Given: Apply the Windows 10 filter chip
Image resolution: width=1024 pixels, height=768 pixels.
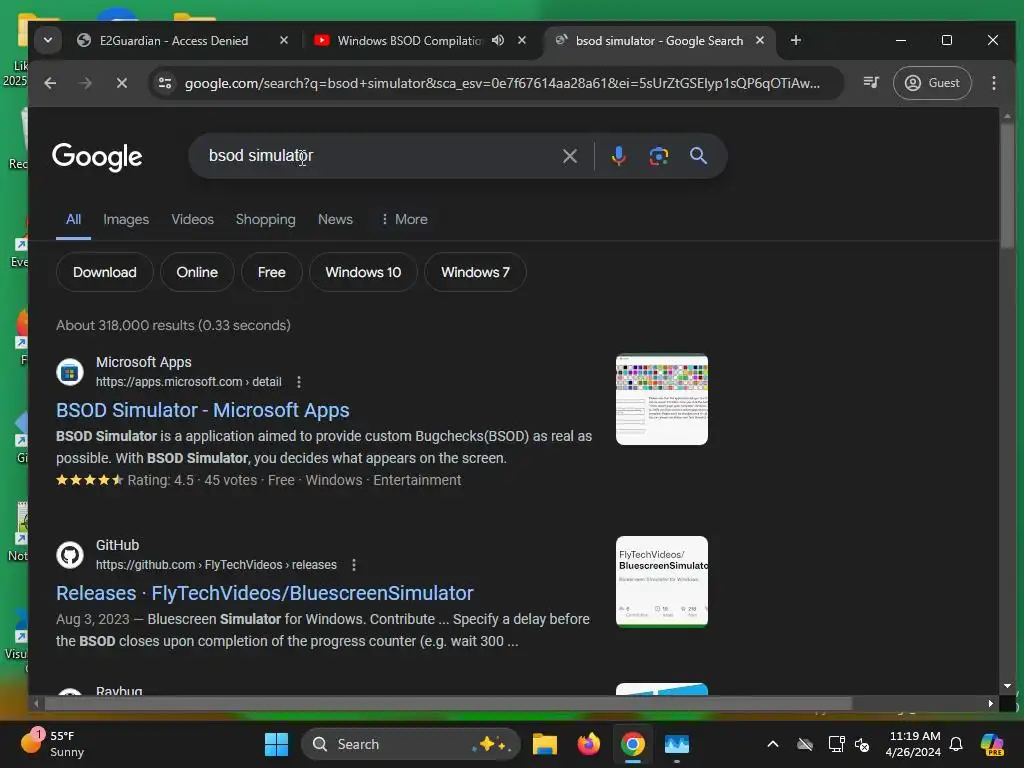Looking at the screenshot, I should 363,272.
